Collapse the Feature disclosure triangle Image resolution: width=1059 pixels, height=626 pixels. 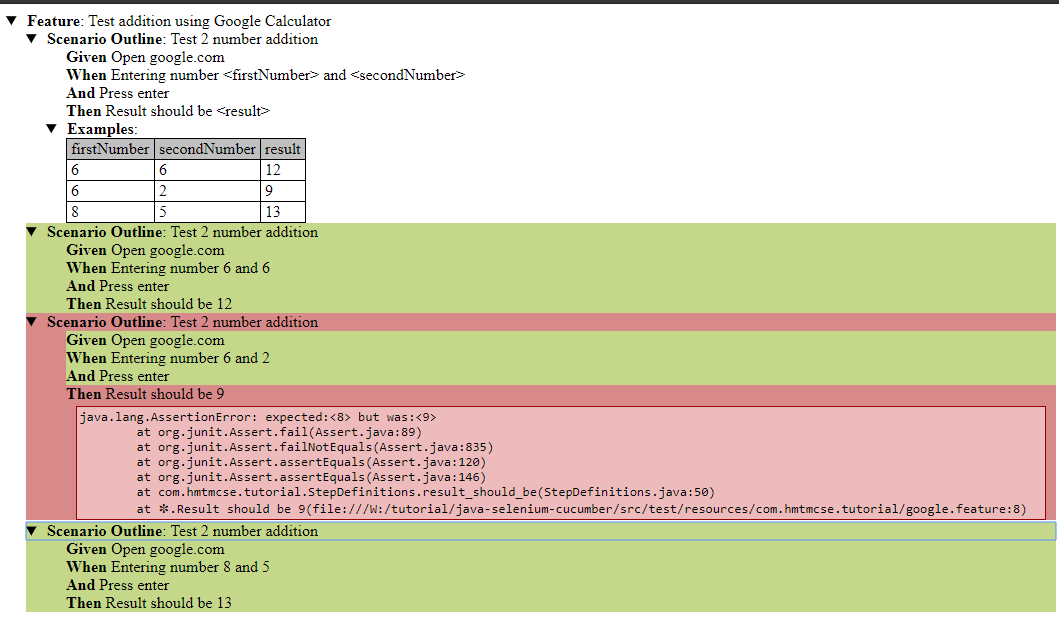pos(13,20)
